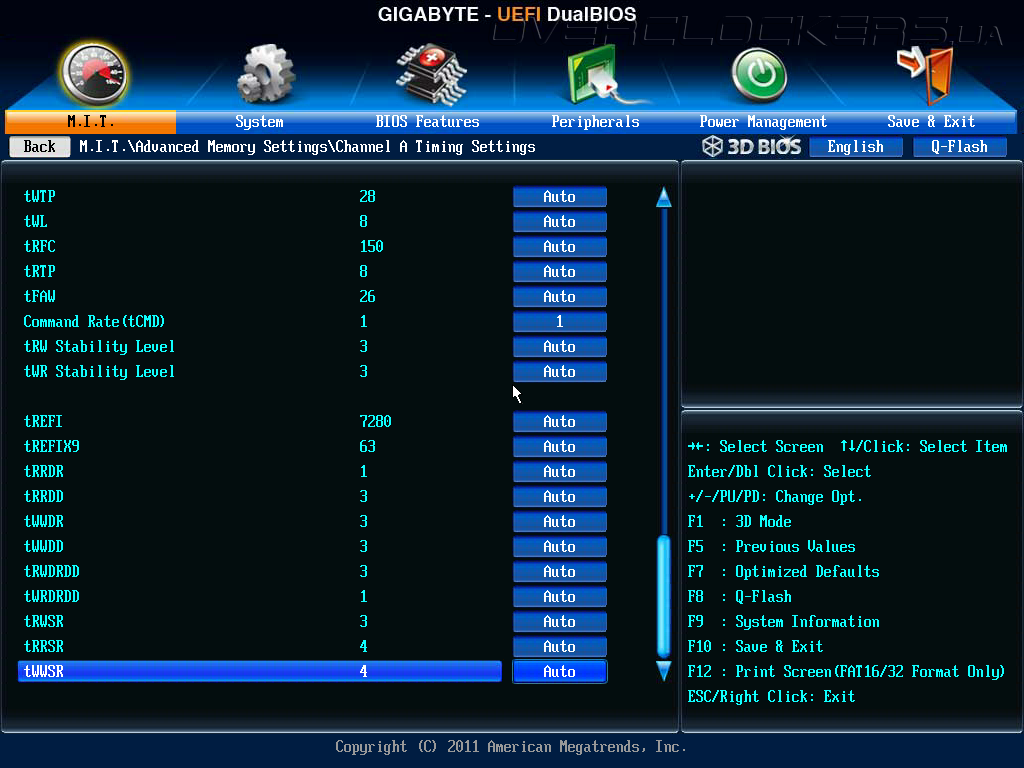Click the tRFC value 150
Viewport: 1024px width, 768px height.
point(372,246)
